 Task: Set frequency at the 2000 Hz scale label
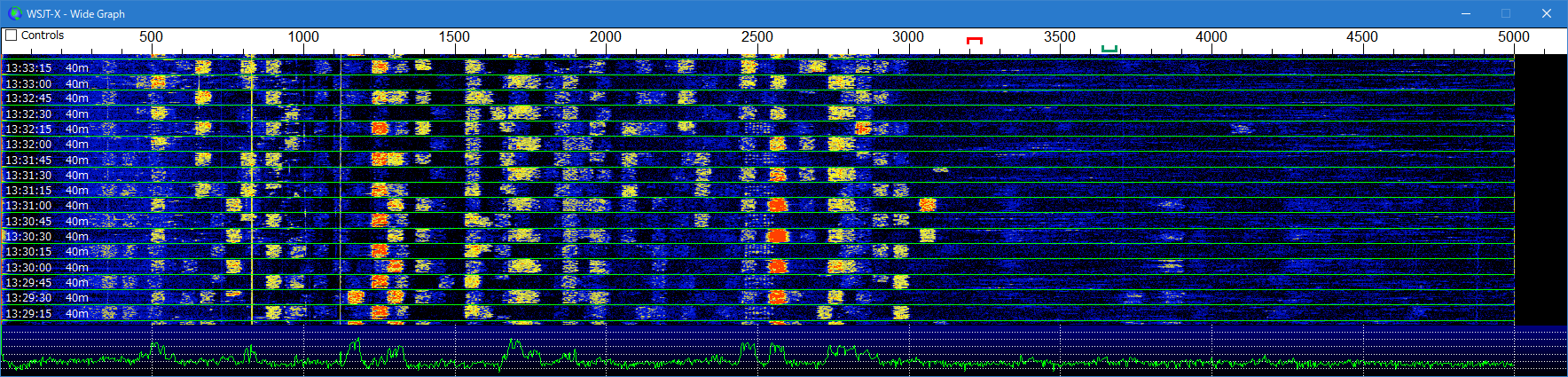606,37
